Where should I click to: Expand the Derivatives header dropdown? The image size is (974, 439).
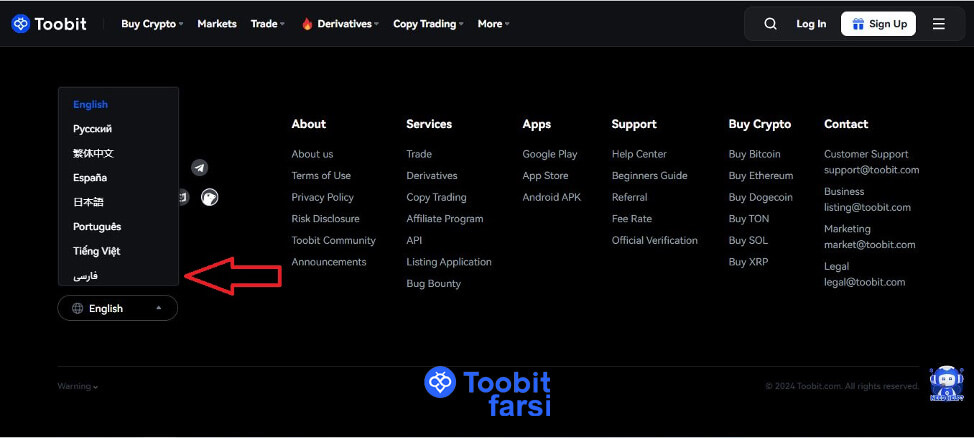[x=340, y=24]
